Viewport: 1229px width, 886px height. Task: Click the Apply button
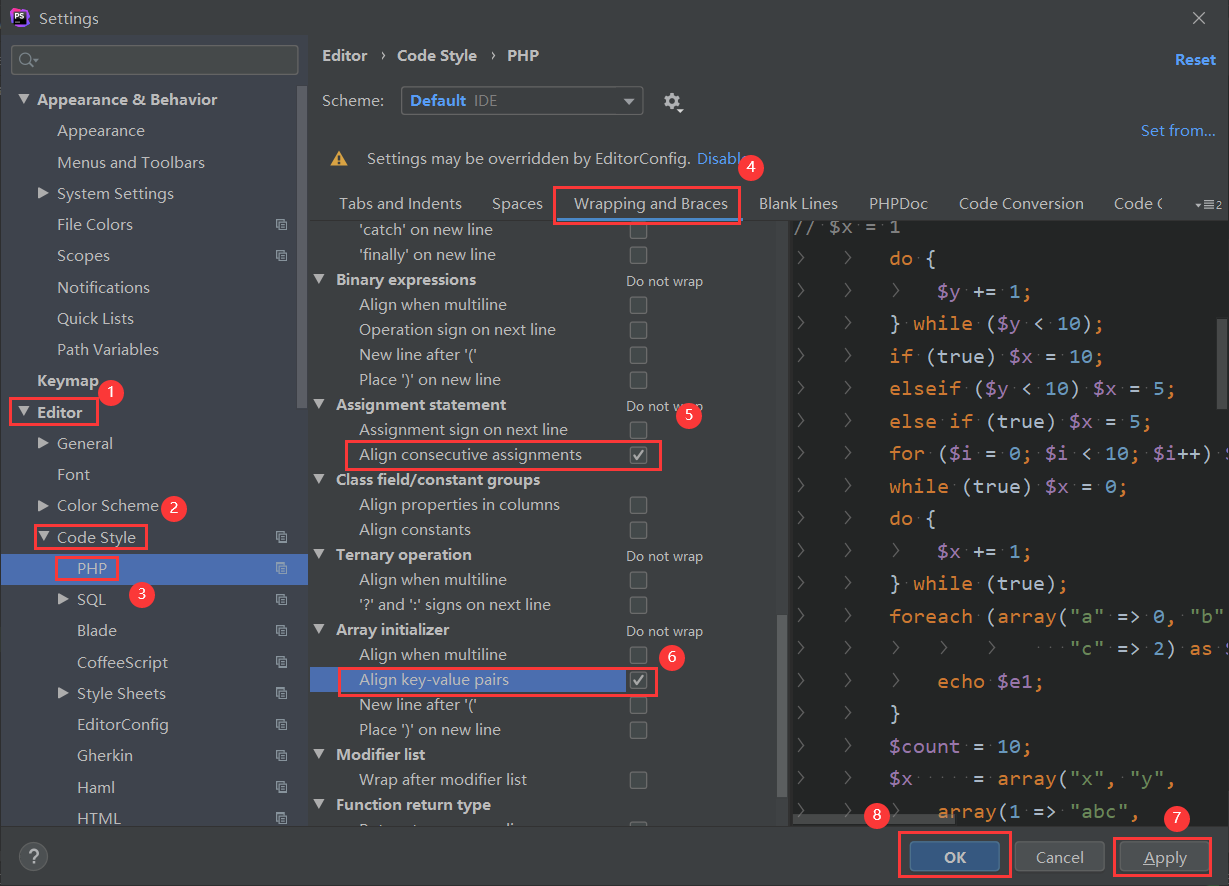tap(1165, 857)
